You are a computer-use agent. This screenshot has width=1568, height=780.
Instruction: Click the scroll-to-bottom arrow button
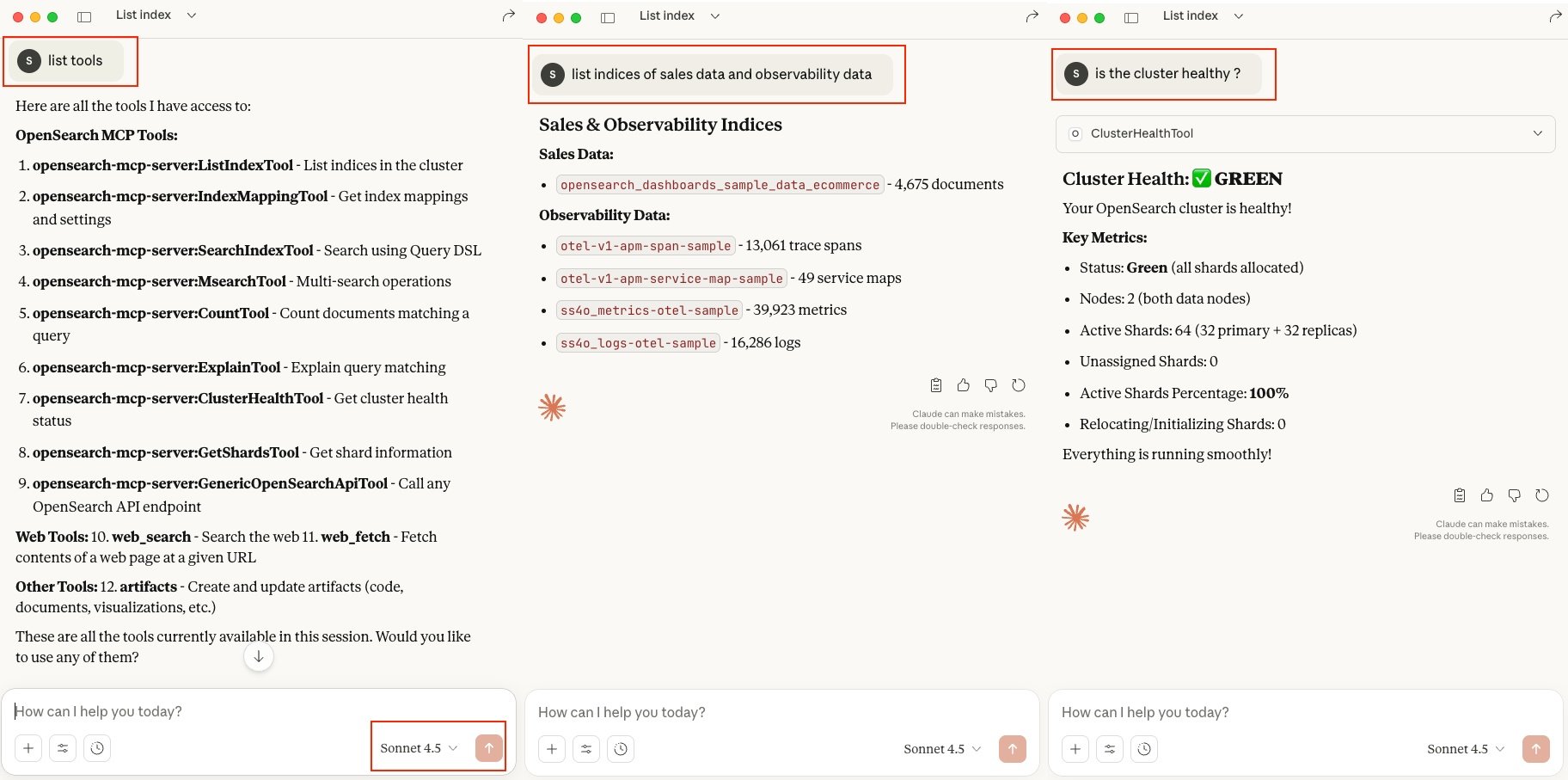point(258,656)
